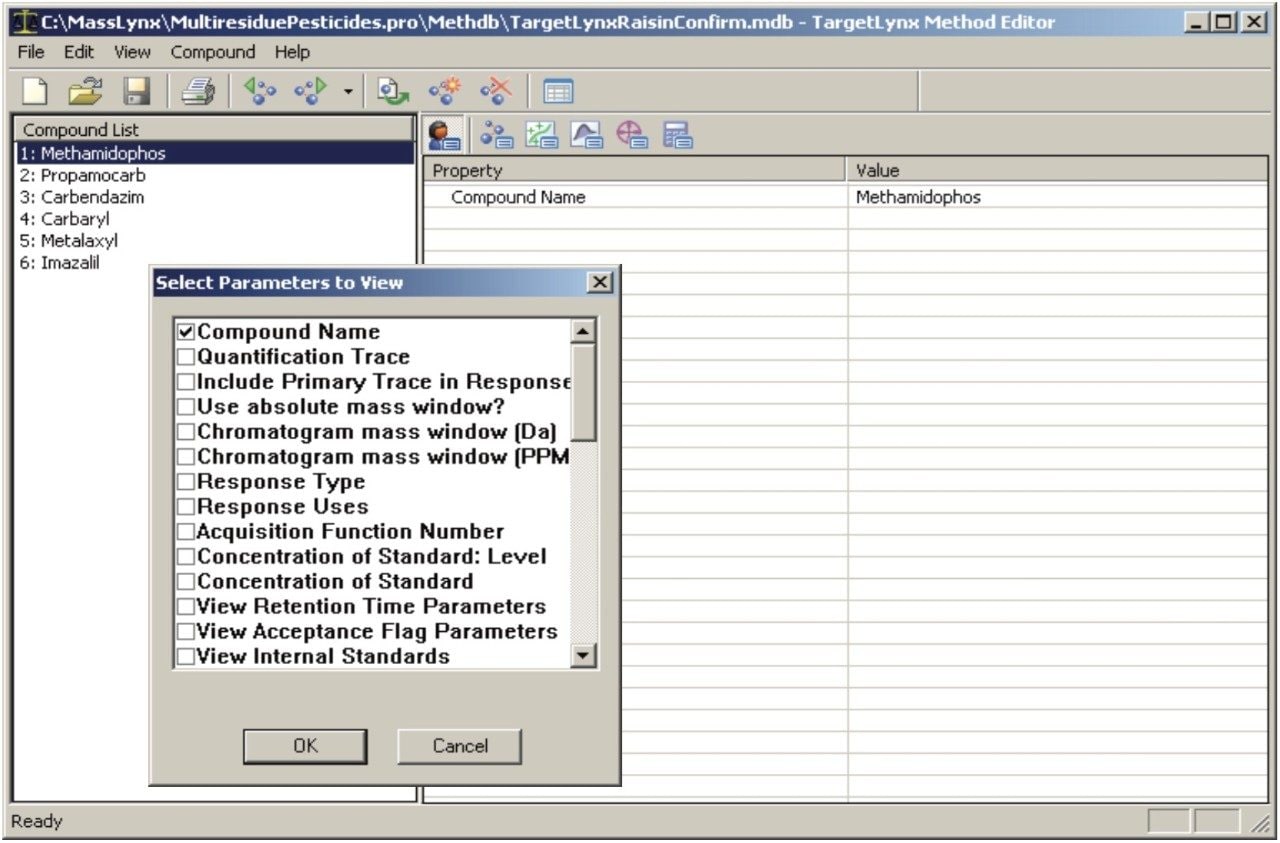Click the Save floppy disk icon
The image size is (1280, 843).
pos(136,92)
